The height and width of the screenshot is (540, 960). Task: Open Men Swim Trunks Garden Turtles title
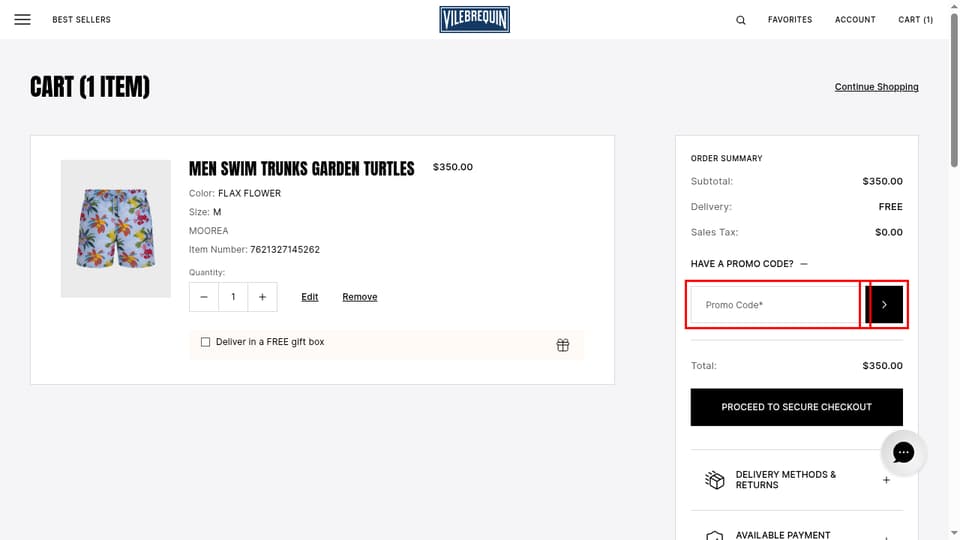(x=301, y=168)
